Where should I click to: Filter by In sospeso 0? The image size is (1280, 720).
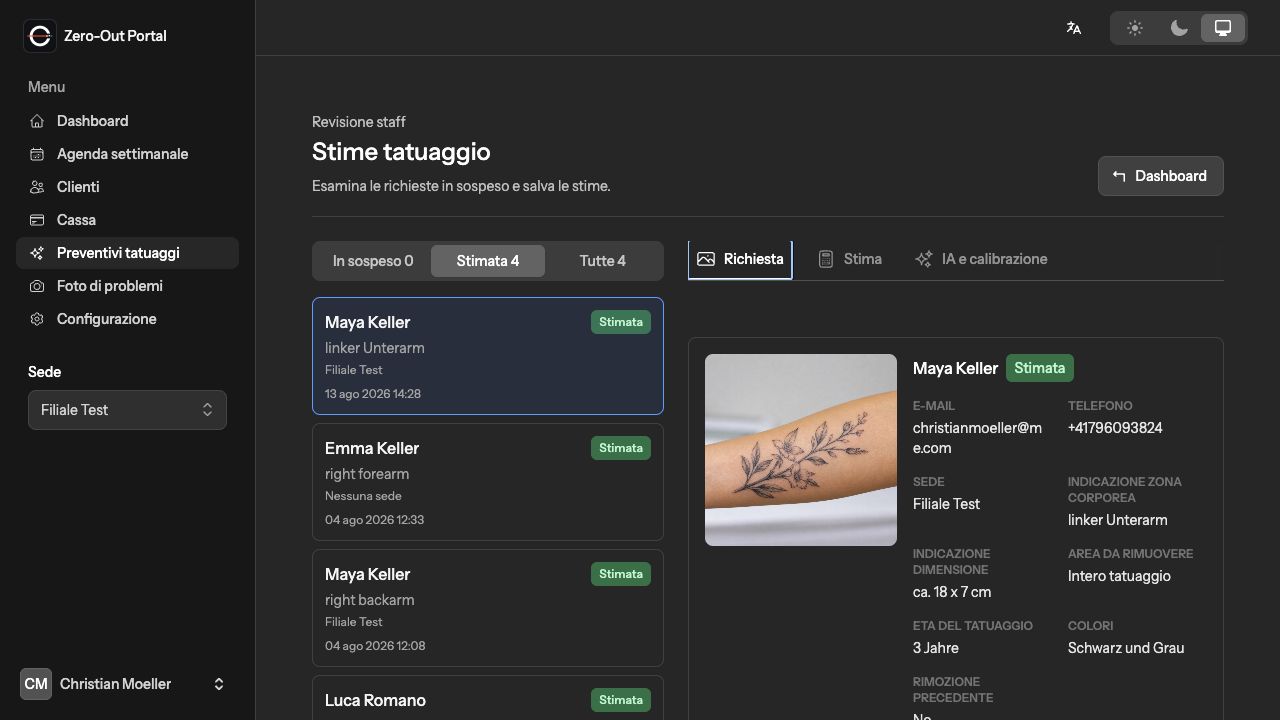(x=373, y=261)
